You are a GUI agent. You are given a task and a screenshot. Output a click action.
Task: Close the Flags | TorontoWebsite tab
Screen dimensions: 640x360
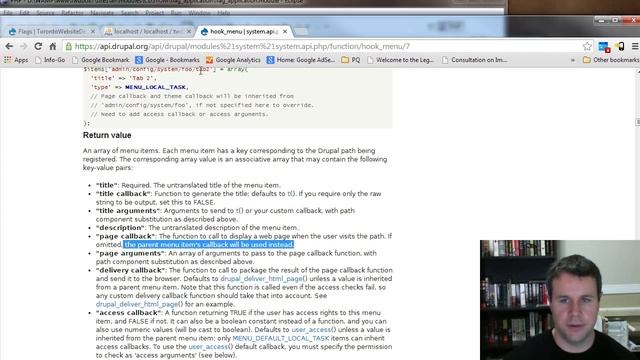[x=93, y=31]
